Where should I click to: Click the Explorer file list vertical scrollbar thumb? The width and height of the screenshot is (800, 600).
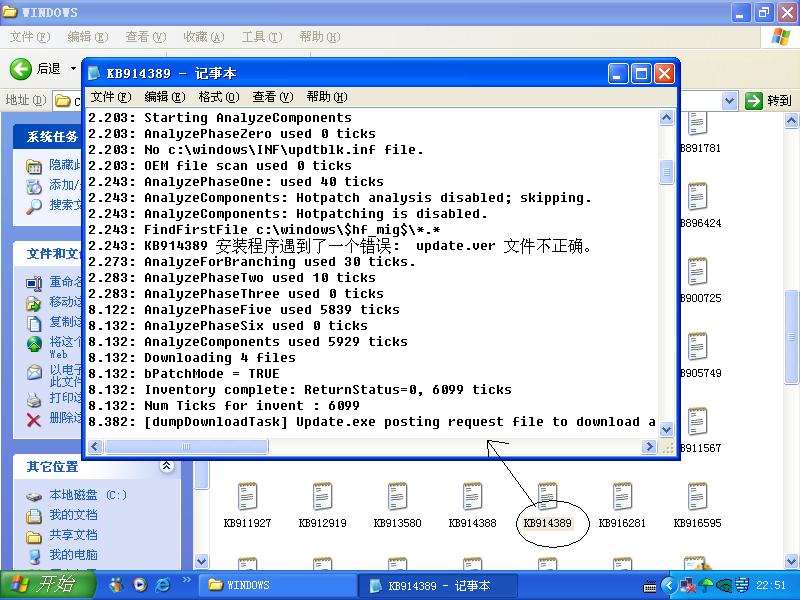pos(791,337)
